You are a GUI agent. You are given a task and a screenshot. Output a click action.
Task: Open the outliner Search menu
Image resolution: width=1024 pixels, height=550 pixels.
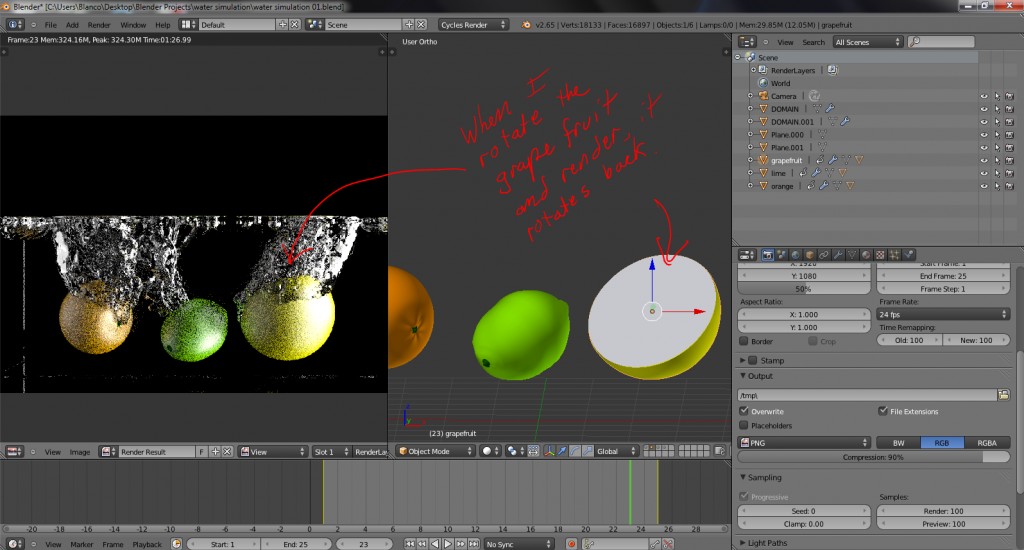tap(813, 42)
